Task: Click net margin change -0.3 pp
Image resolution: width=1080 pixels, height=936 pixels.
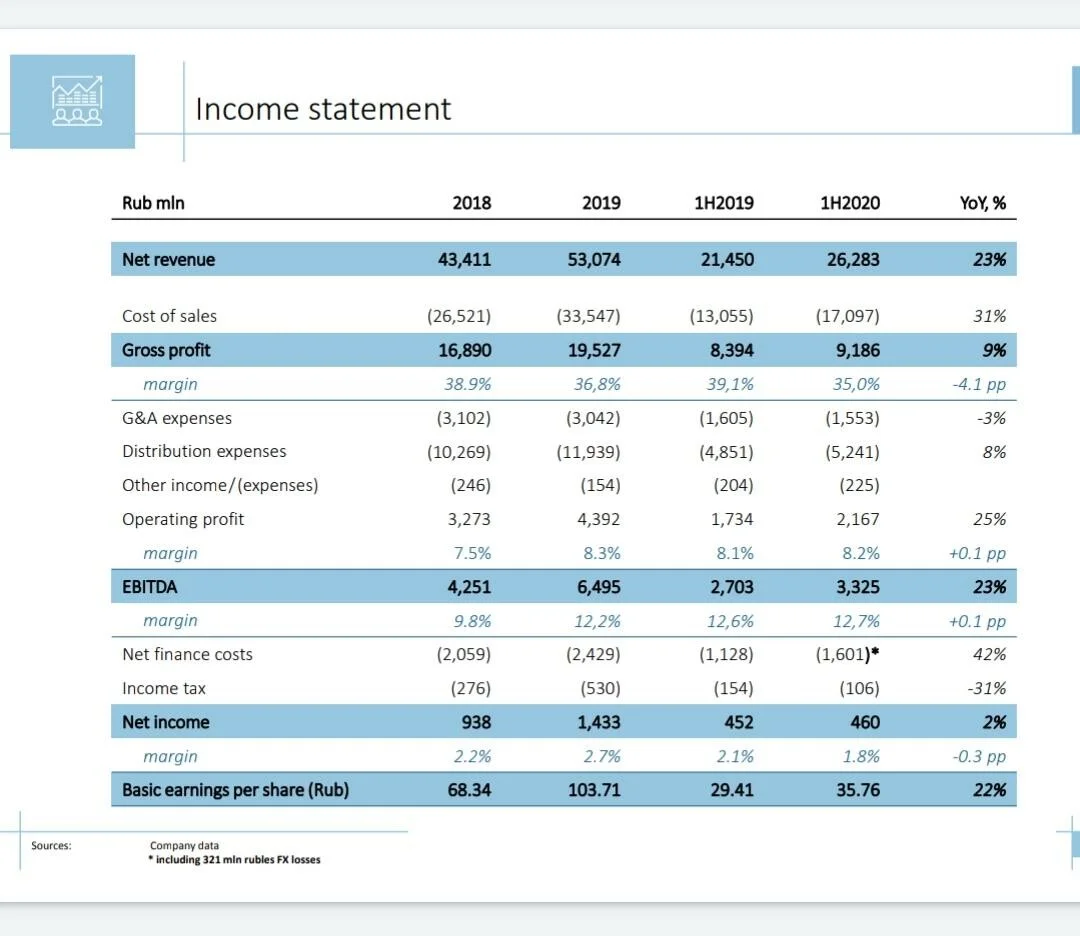Action: click(979, 756)
